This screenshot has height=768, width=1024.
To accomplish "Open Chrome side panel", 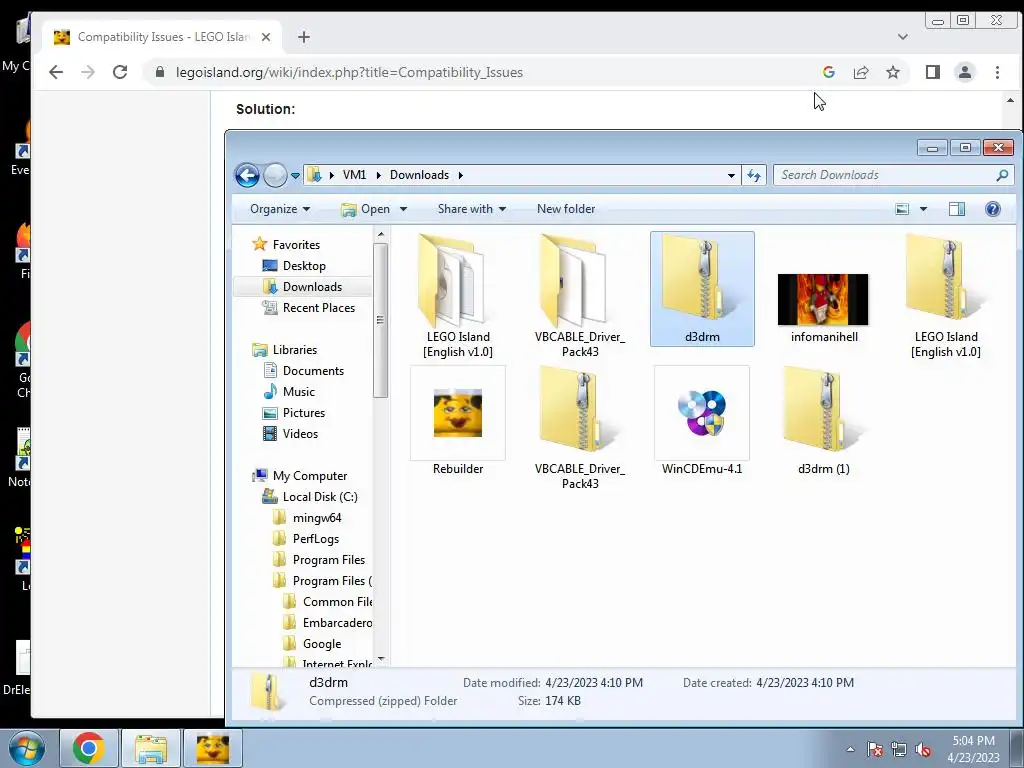I will (x=933, y=72).
